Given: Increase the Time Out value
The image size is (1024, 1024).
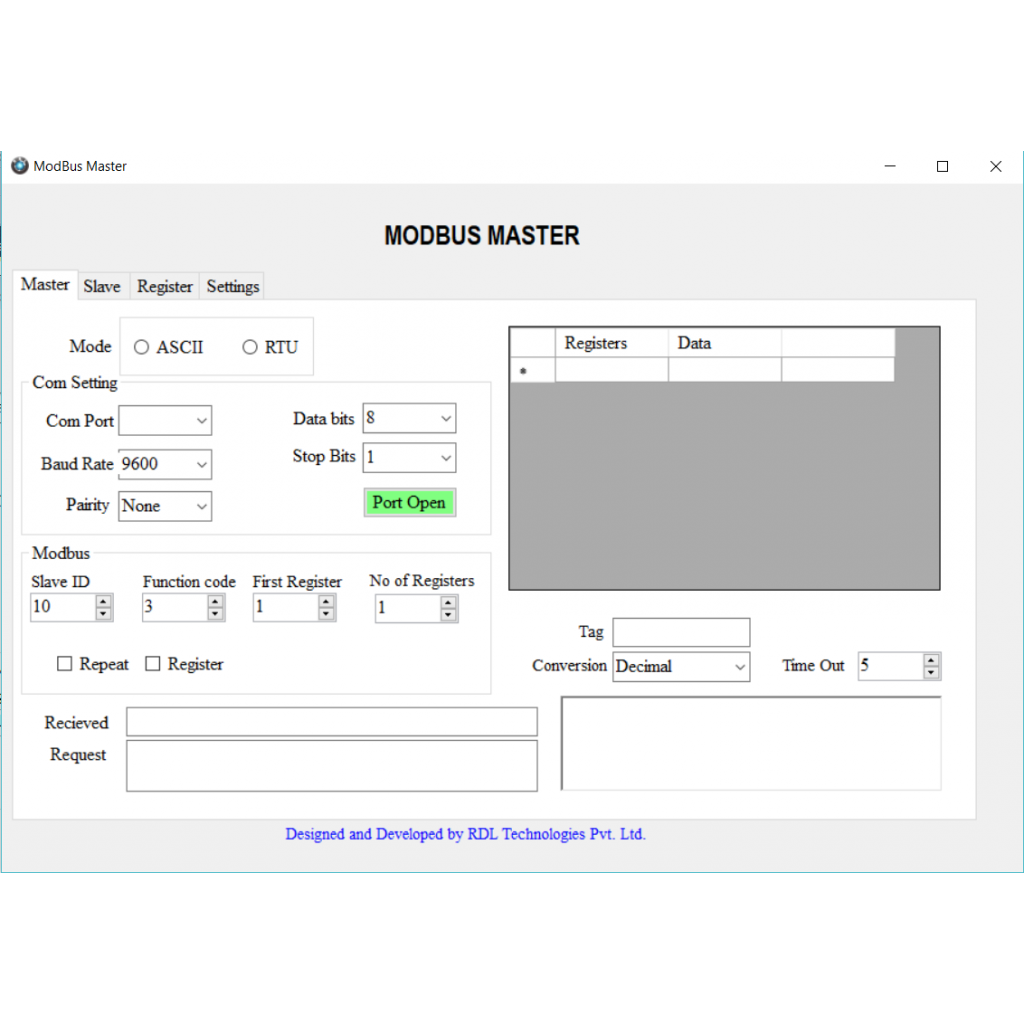Looking at the screenshot, I should point(931,659).
